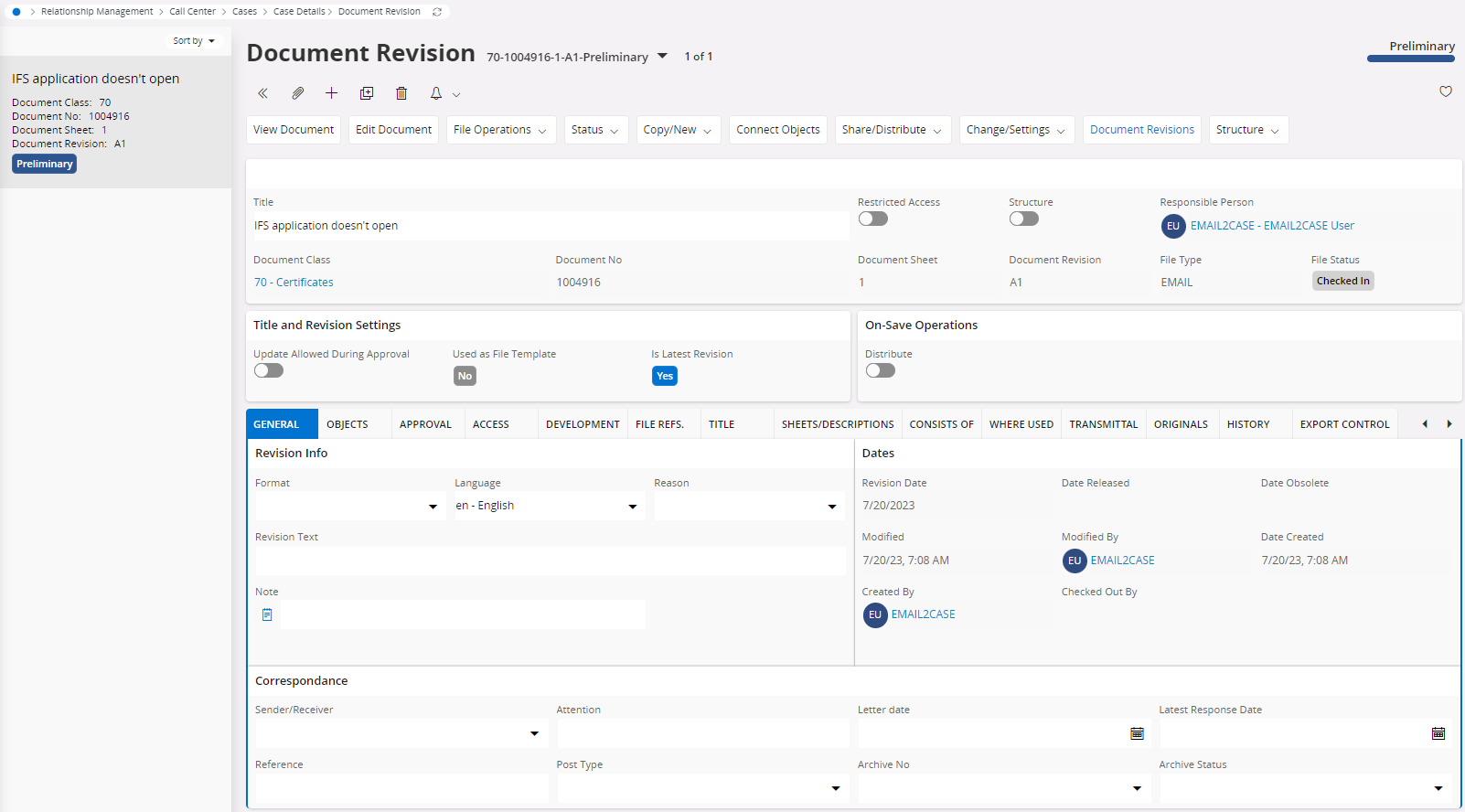Click the home dot icon in breadcrumb
The width and height of the screenshot is (1465, 812).
pyautogui.click(x=16, y=12)
